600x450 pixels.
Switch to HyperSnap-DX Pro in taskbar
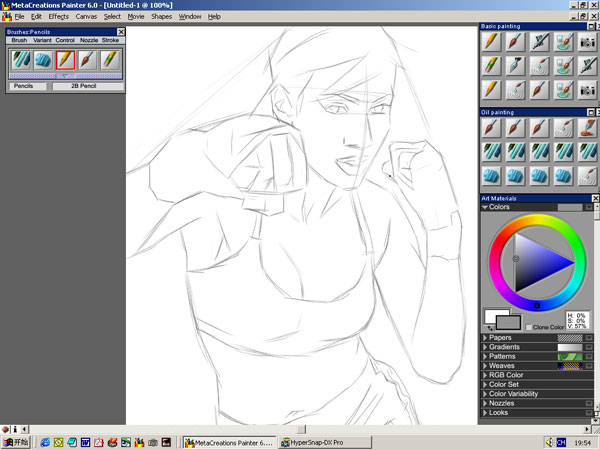pos(314,441)
